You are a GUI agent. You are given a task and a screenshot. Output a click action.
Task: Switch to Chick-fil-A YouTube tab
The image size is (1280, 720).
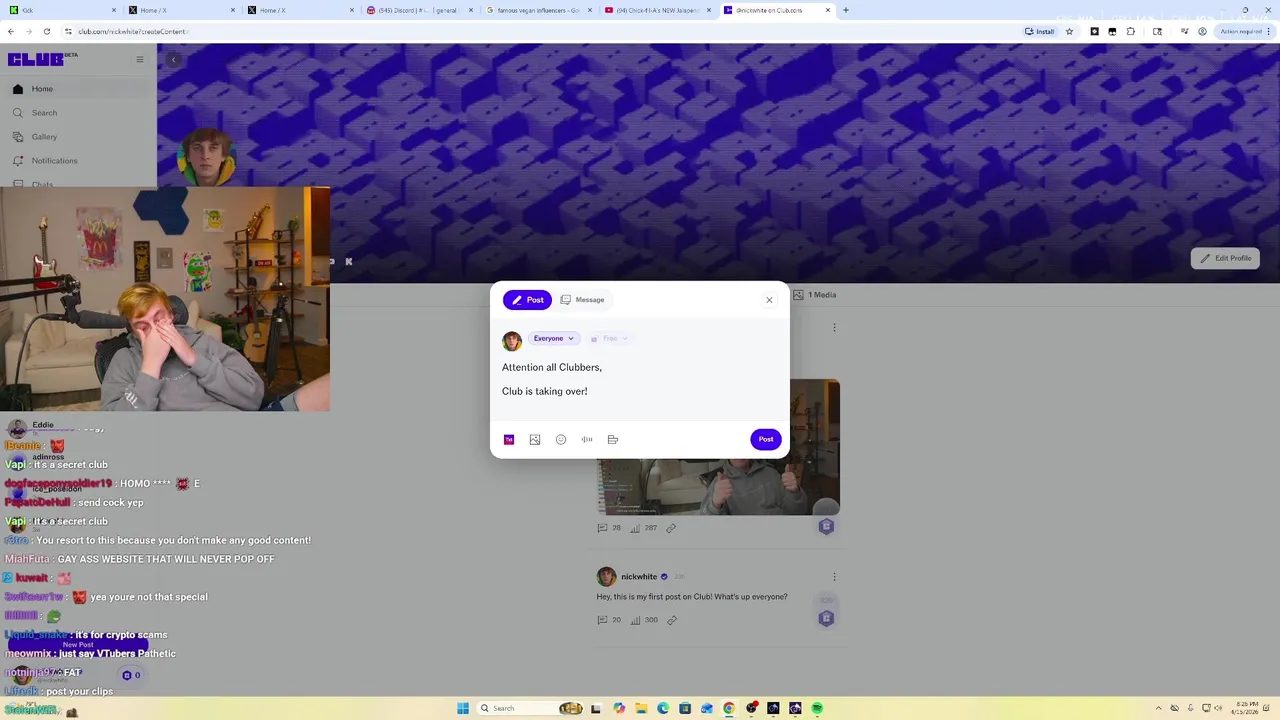(657, 10)
